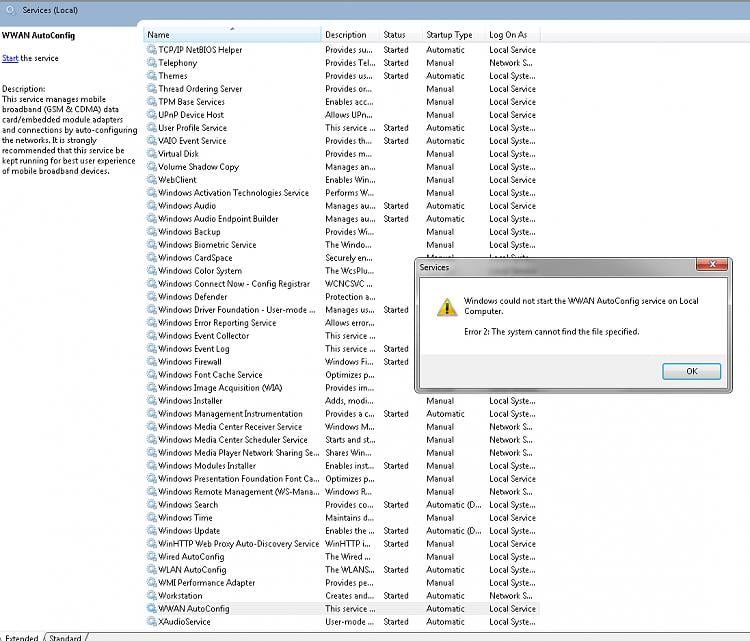Select the Windows Font Cache Service name
This screenshot has width=750, height=641.
[x=210, y=375]
